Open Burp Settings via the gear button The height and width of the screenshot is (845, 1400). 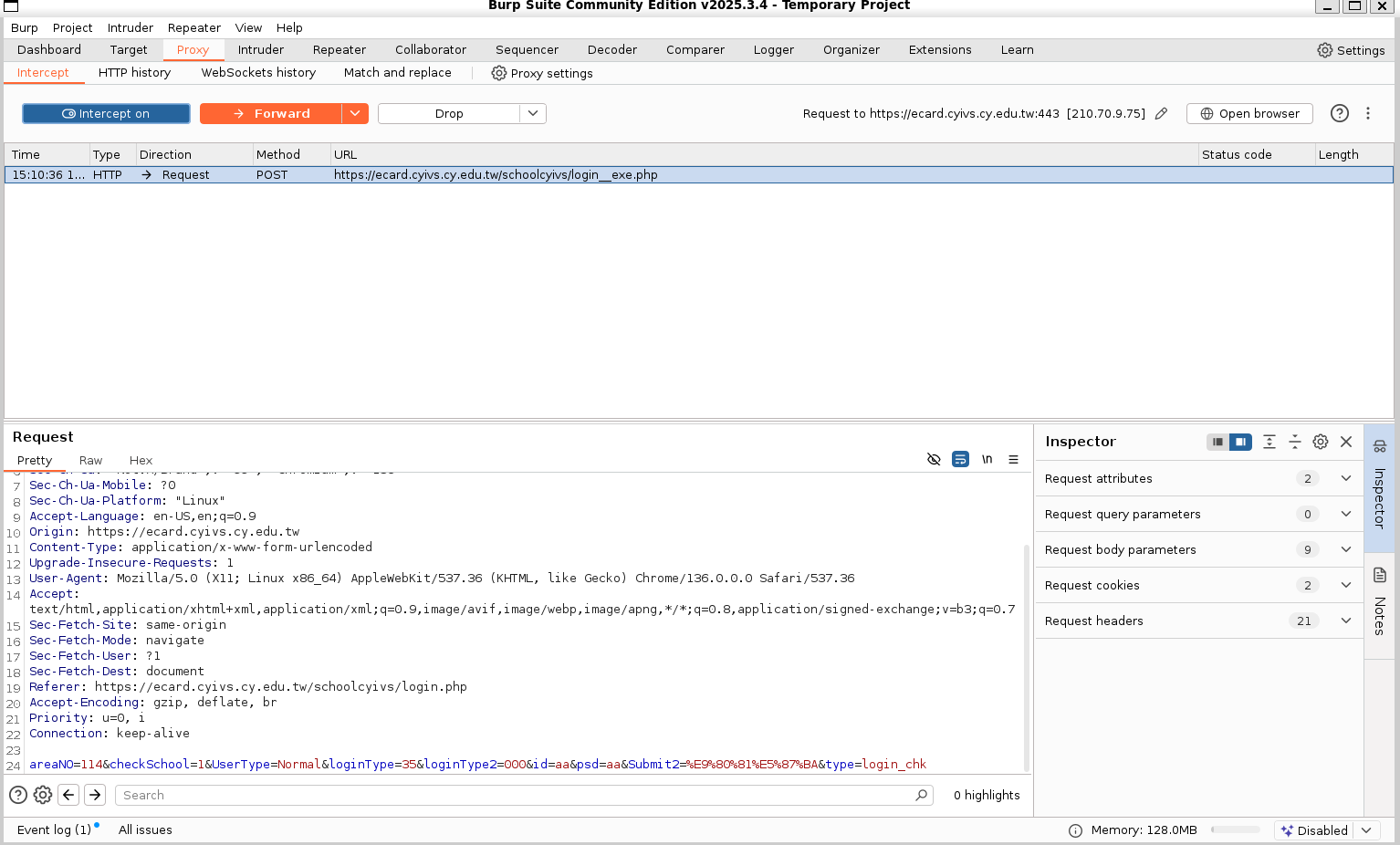point(1351,50)
